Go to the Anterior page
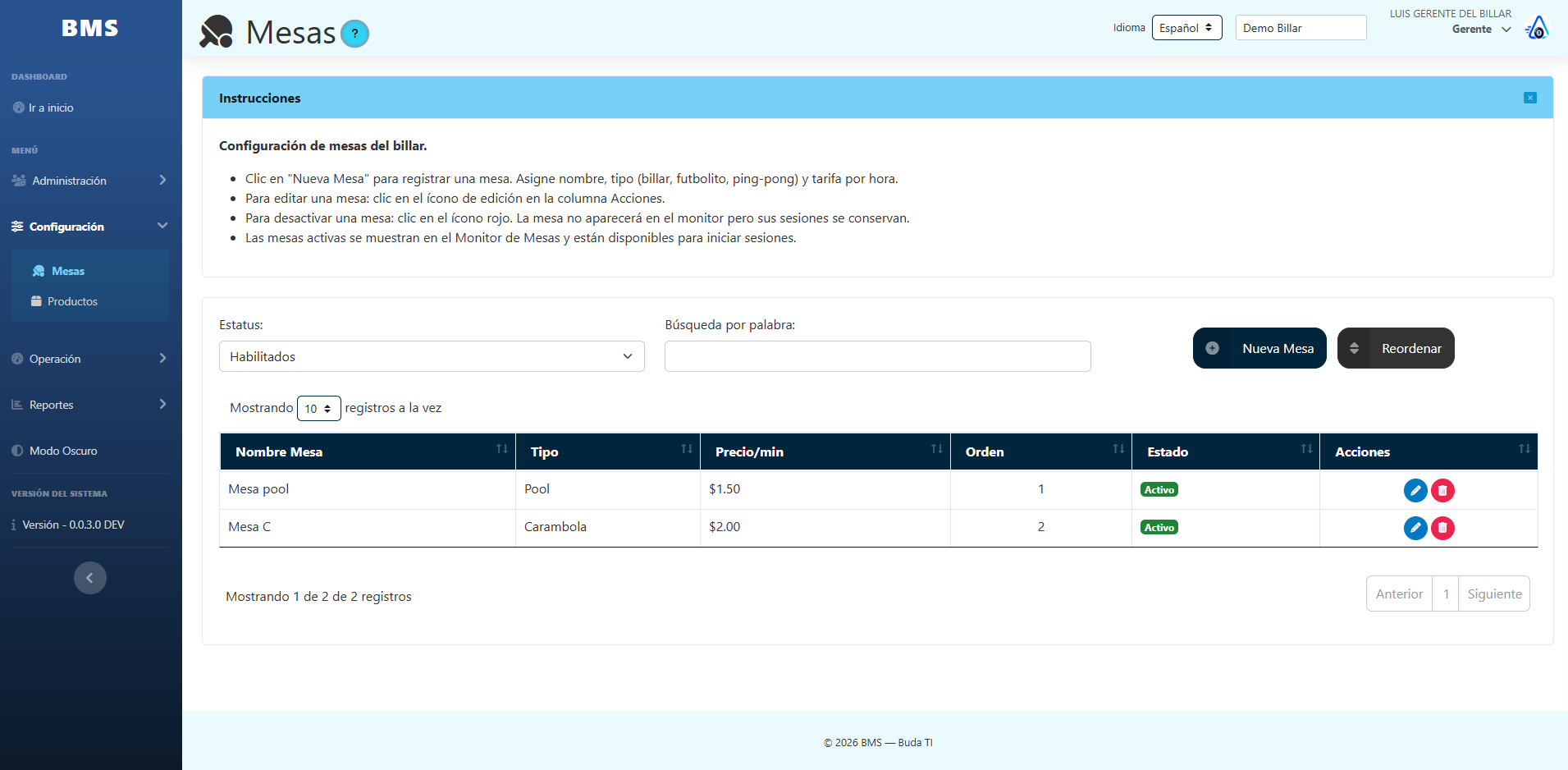Screen dimensions: 1568x770 tap(1399, 594)
